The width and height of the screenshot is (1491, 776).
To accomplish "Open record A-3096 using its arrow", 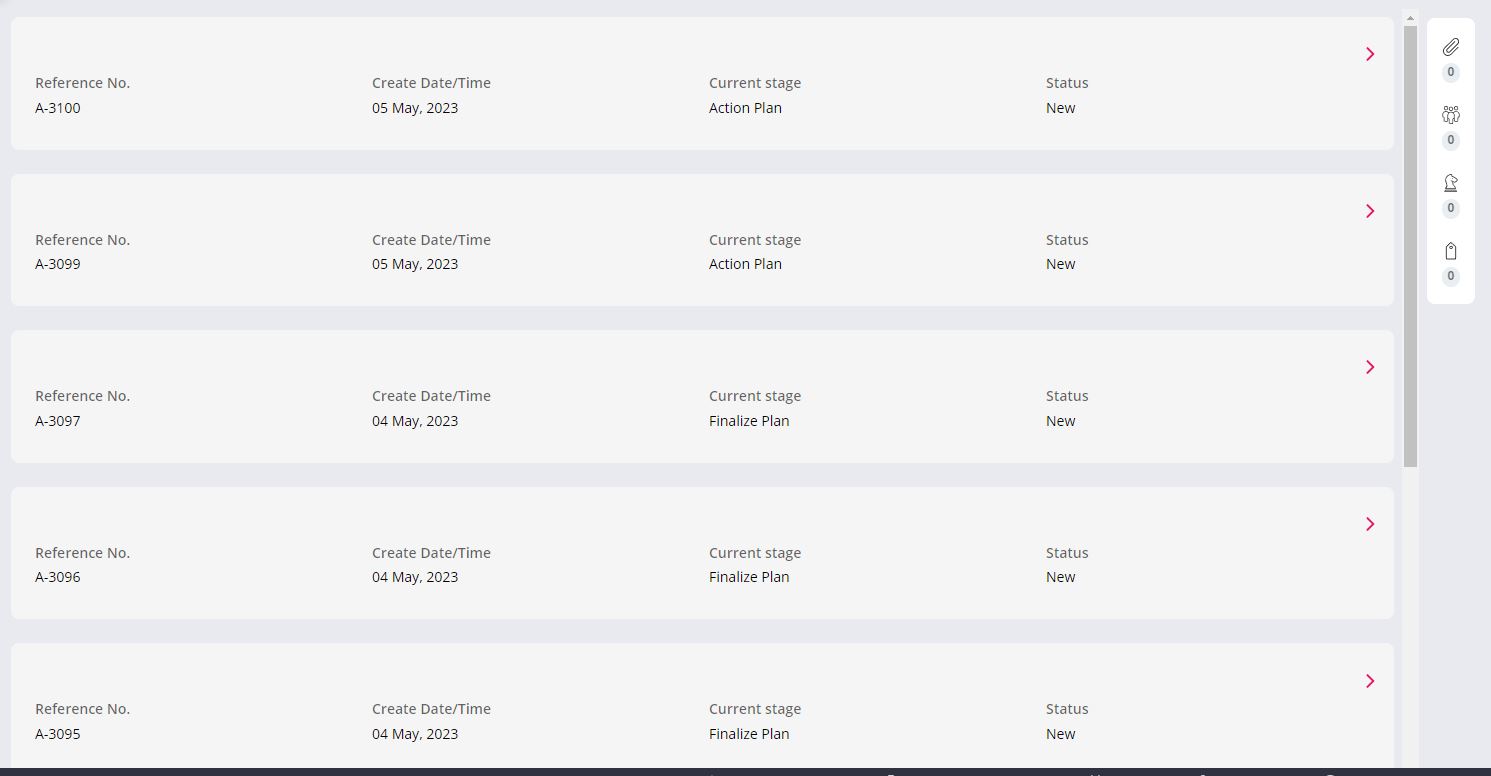I will [x=1370, y=524].
